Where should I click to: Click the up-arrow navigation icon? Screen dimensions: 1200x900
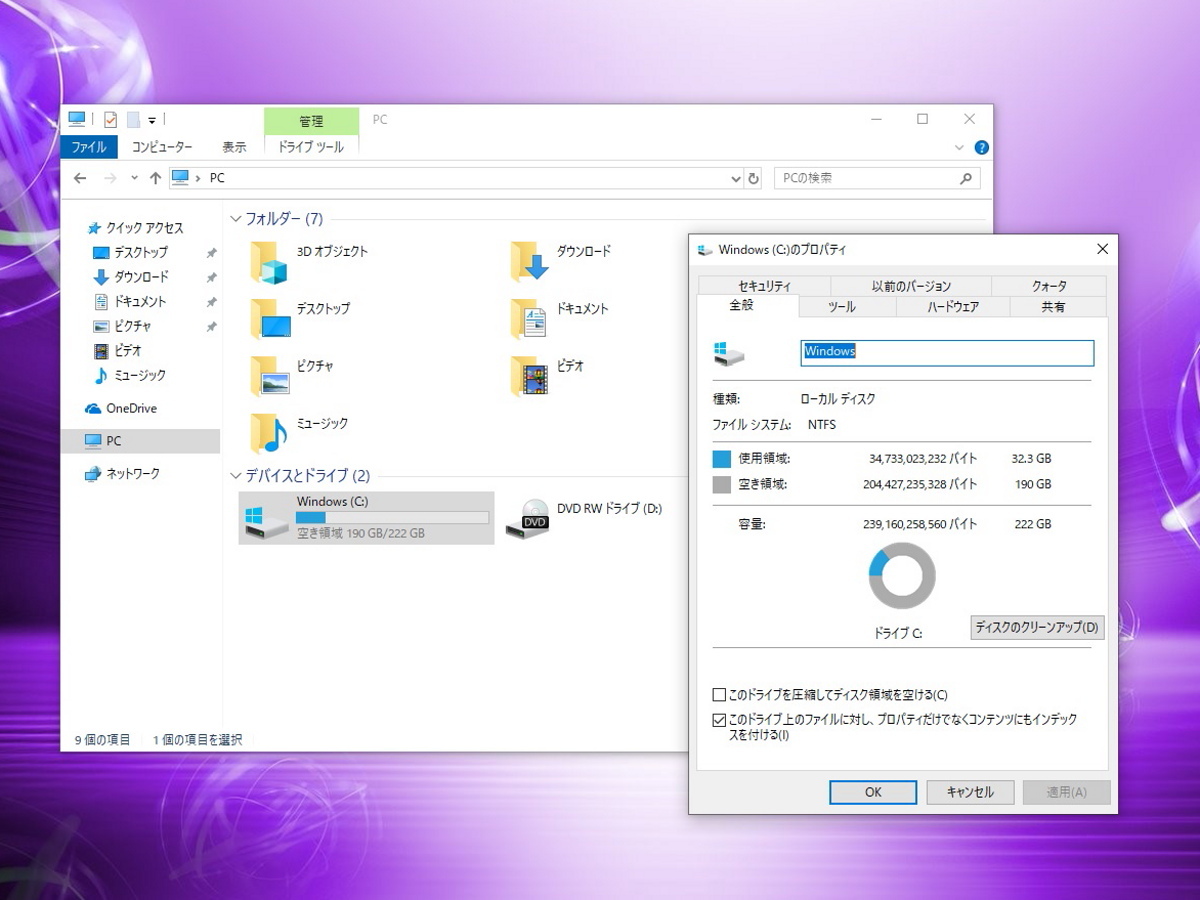(155, 178)
